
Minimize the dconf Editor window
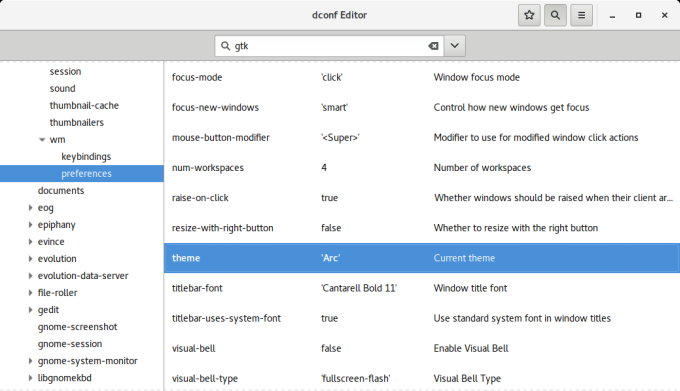612,16
